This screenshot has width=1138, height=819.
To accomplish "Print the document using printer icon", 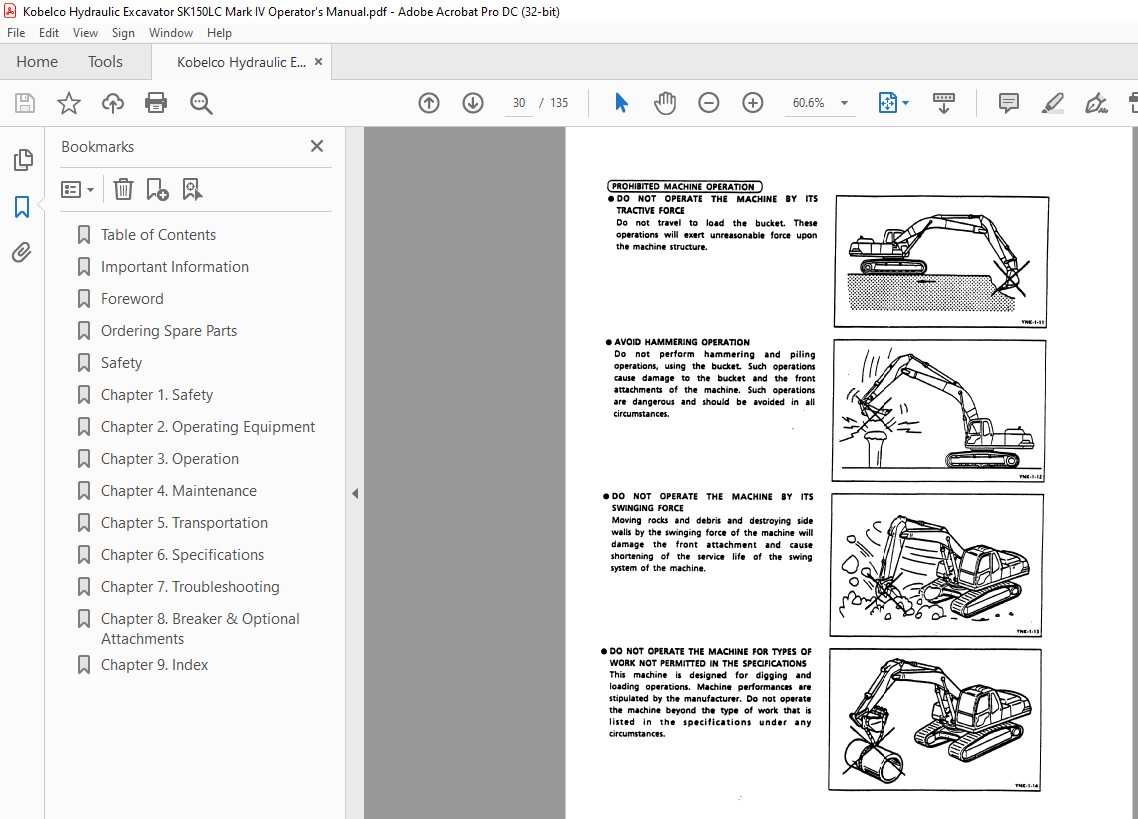I will tap(156, 103).
